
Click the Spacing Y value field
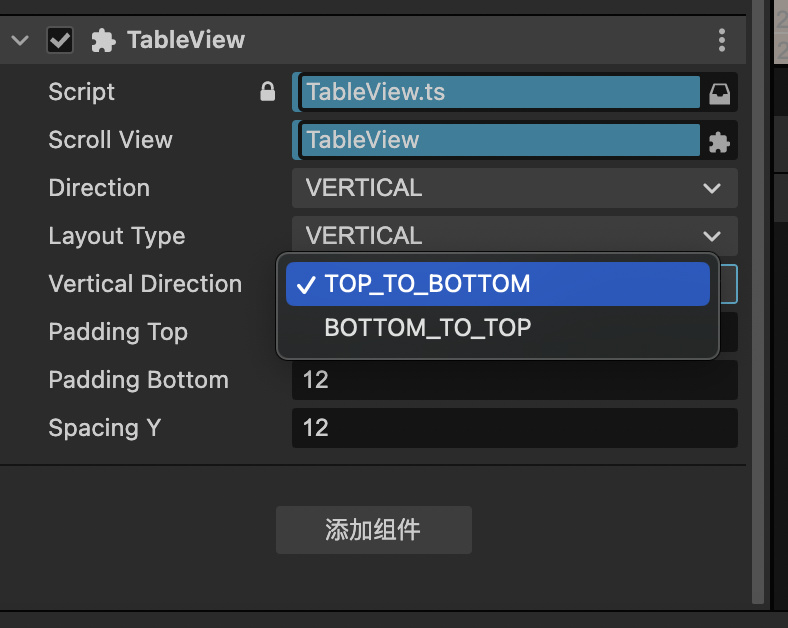514,428
